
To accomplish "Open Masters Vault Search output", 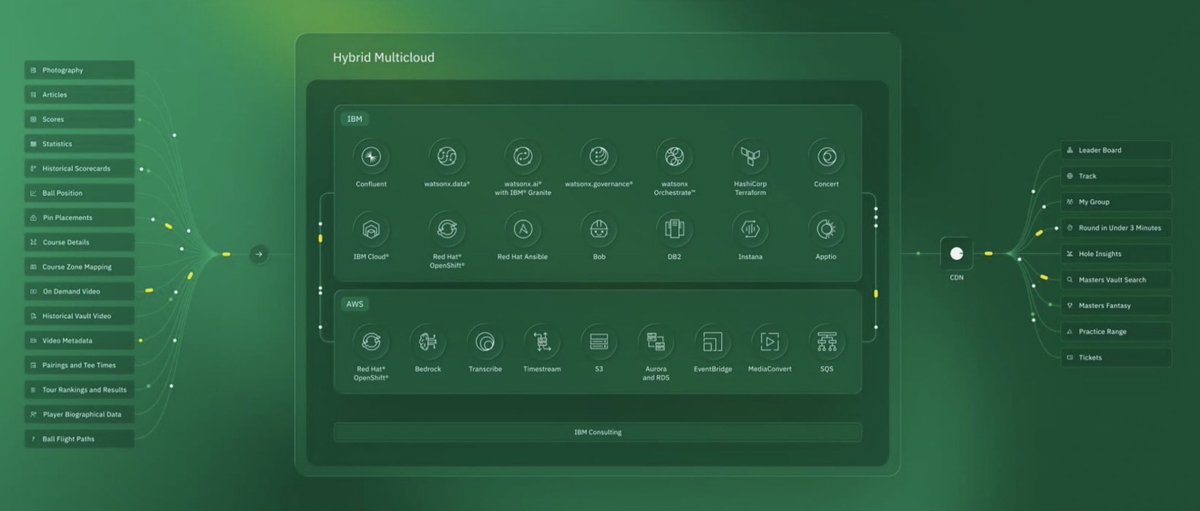I will pos(1116,280).
